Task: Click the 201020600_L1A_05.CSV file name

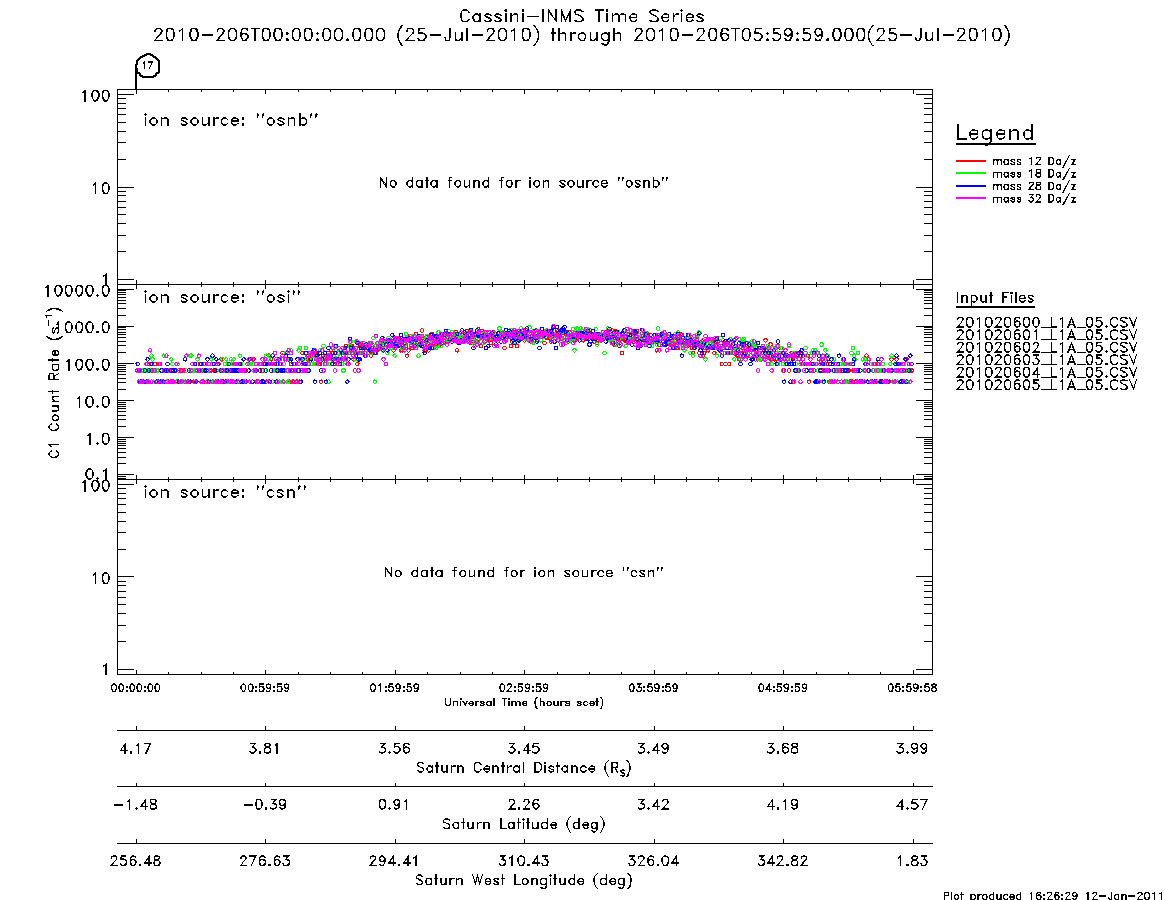Action: [x=1046, y=323]
